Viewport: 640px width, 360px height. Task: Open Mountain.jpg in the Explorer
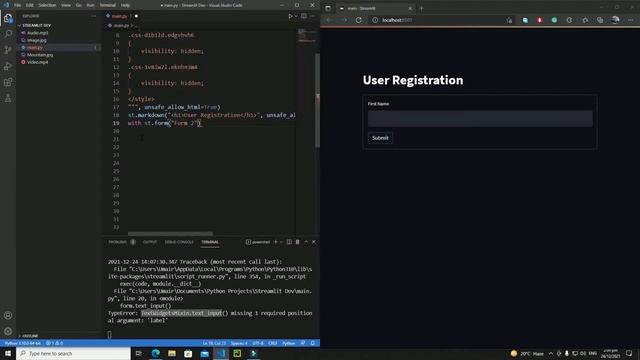pyautogui.click(x=40, y=55)
